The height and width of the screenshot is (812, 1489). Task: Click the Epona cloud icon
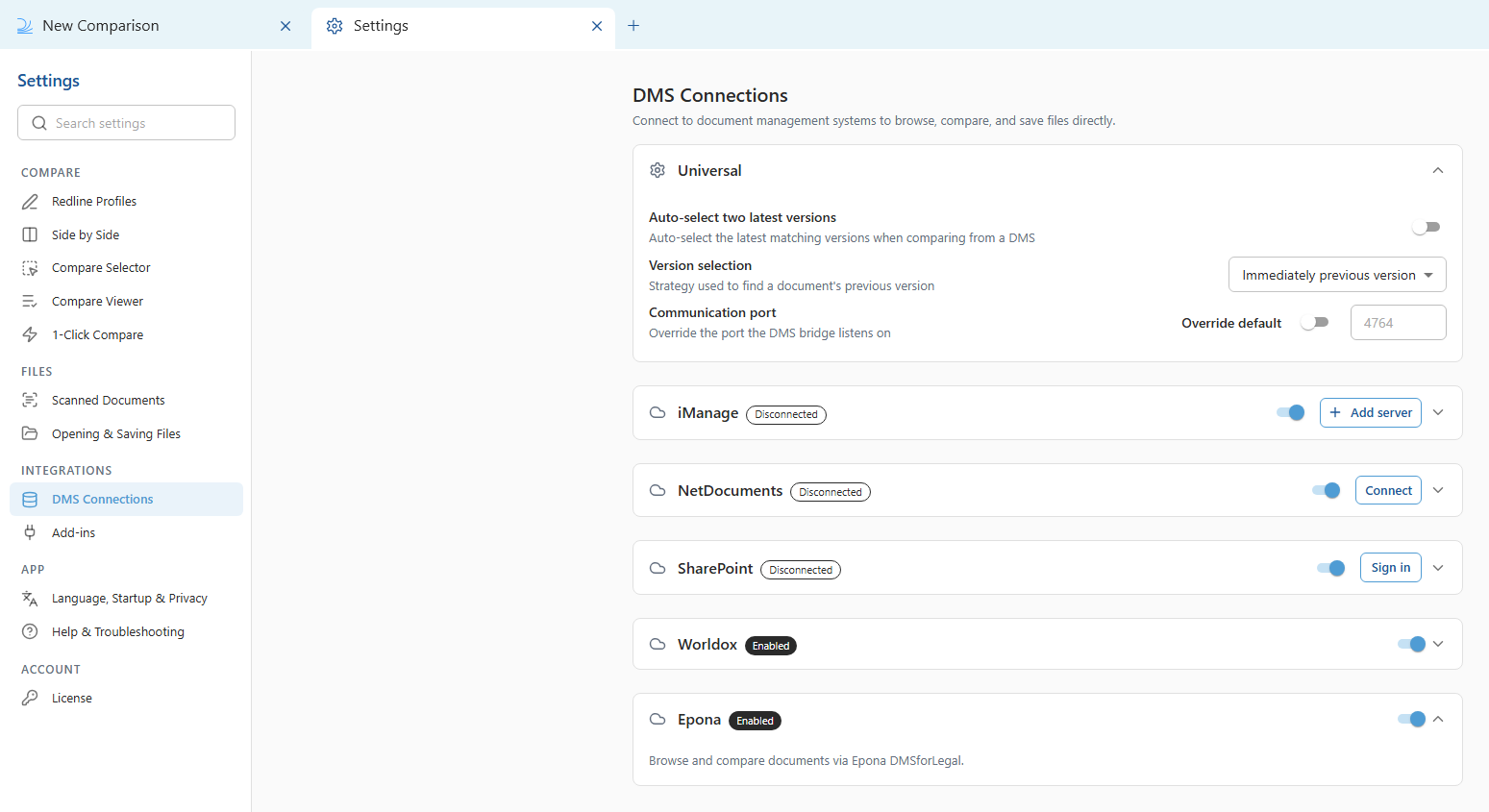[x=658, y=719]
